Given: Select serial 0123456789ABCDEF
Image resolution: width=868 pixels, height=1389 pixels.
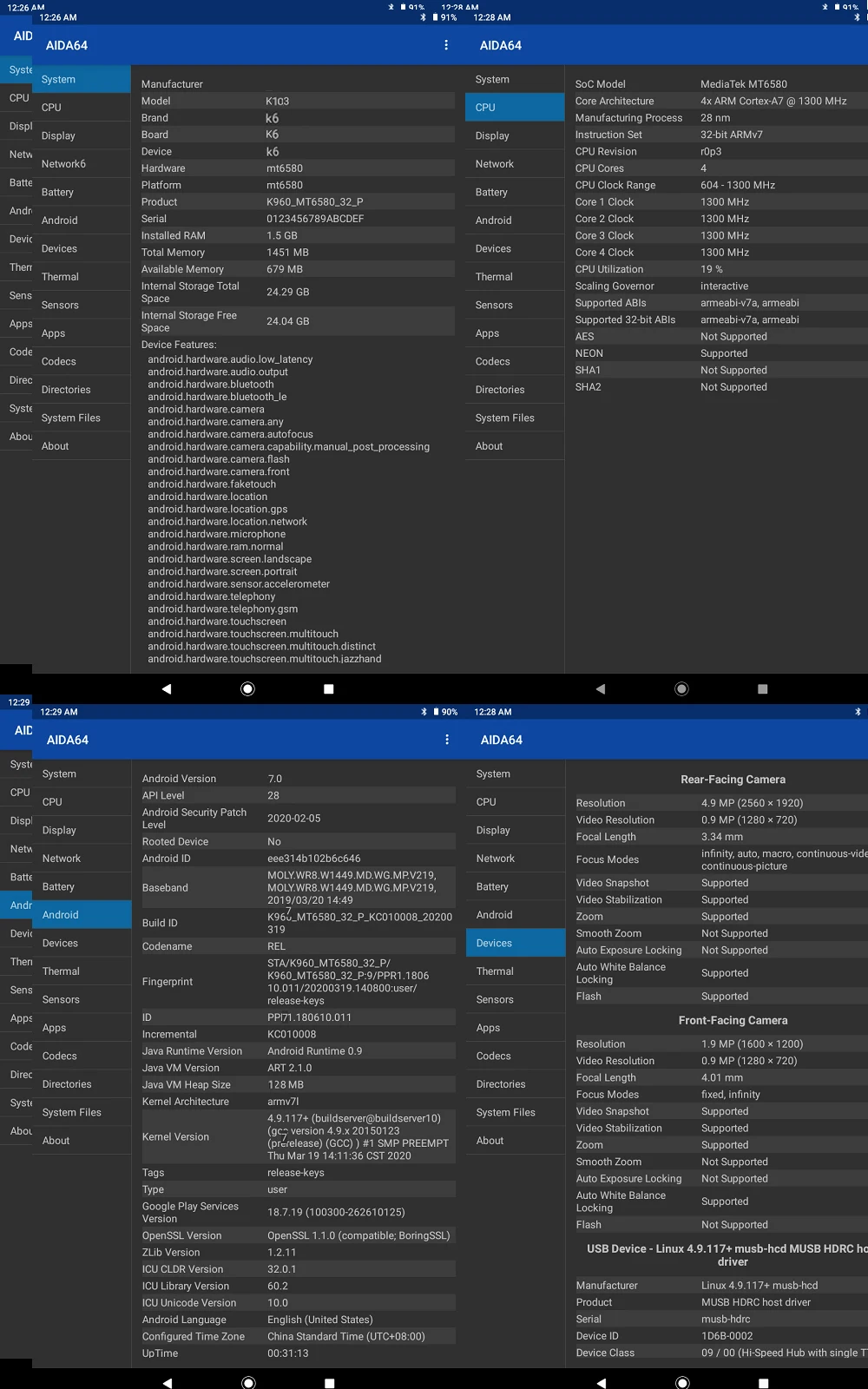Looking at the screenshot, I should (x=315, y=219).
